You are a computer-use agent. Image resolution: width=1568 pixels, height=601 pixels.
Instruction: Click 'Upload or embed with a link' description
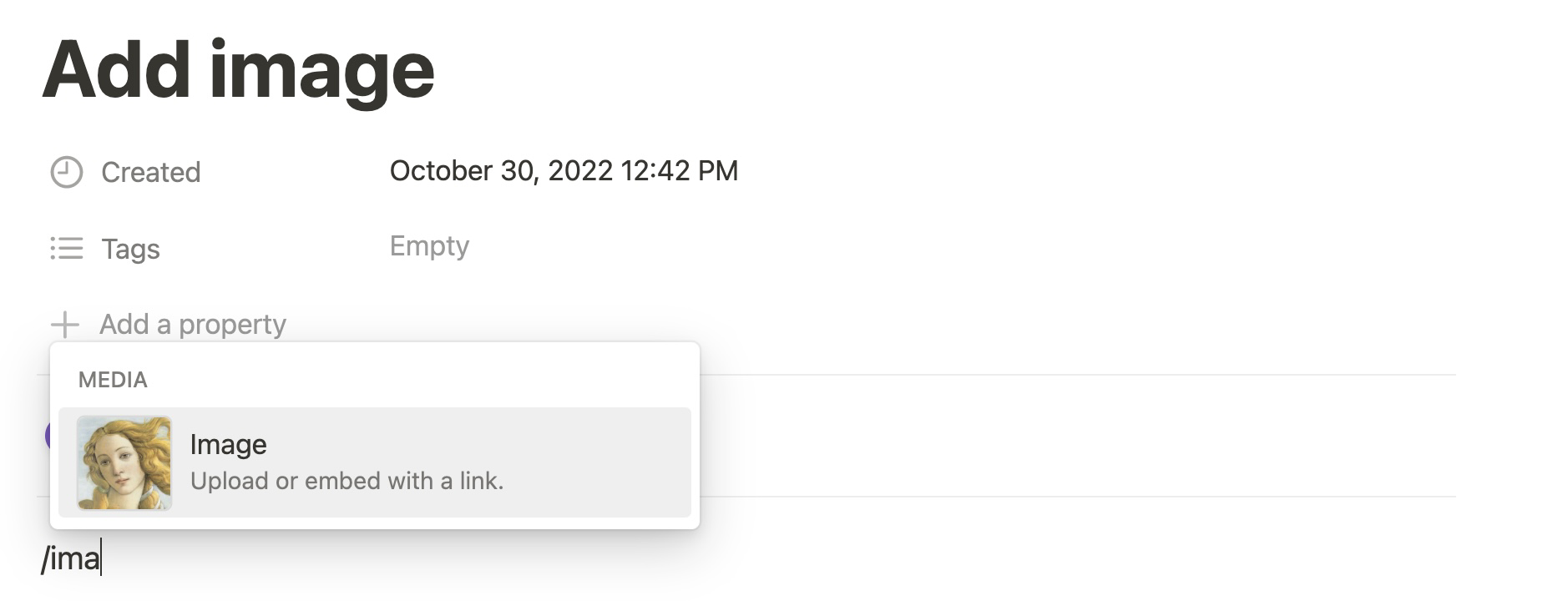(x=346, y=482)
